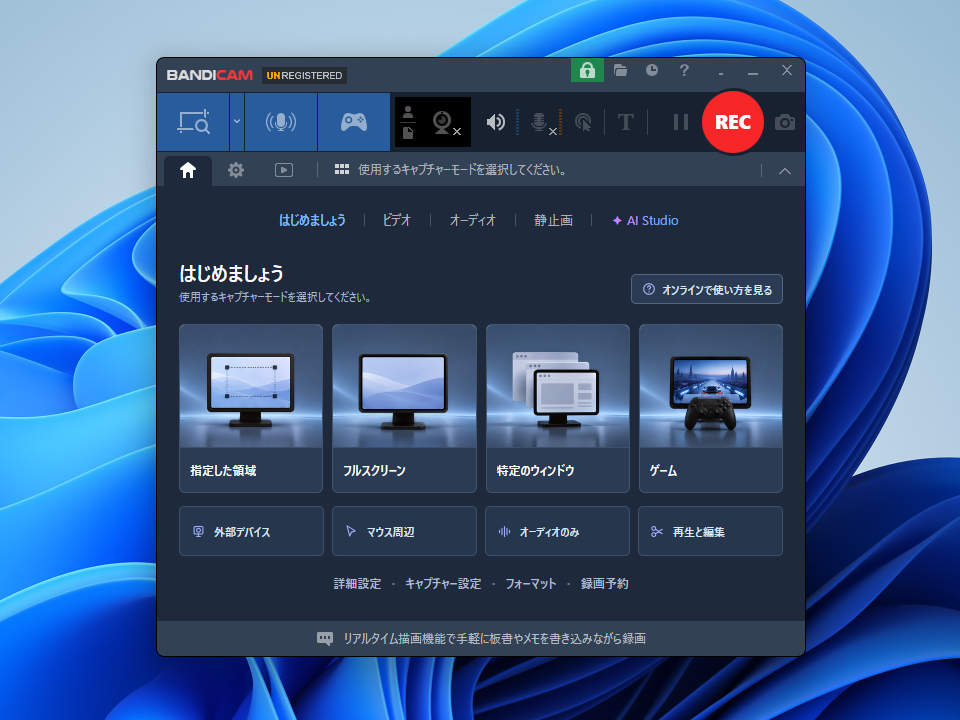The image size is (960, 720).
Task: Choose the 特定のウィンドウ capture card
Action: [558, 408]
